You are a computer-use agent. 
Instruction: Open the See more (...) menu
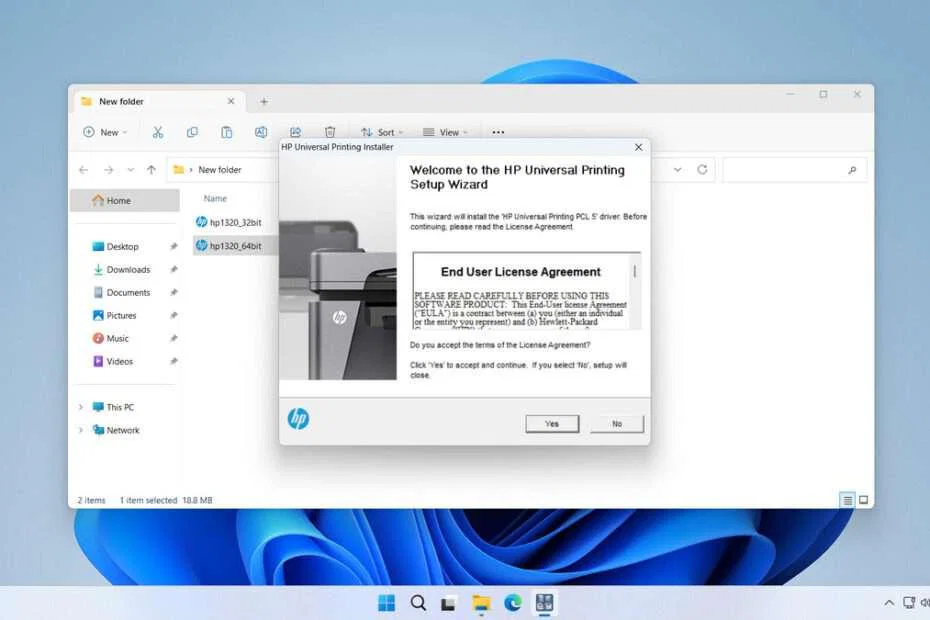tap(498, 132)
